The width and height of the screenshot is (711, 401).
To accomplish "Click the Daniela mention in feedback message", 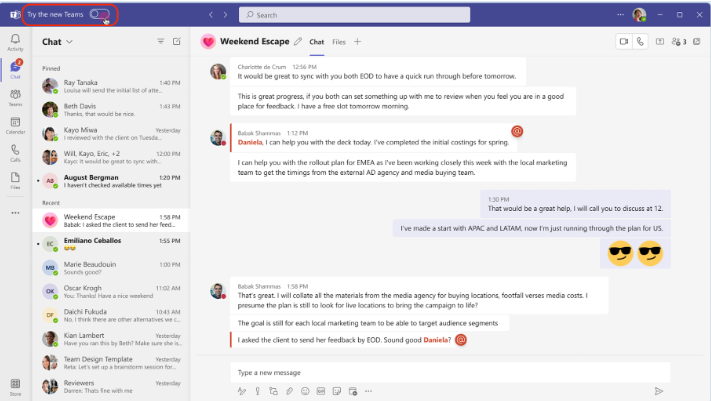I will click(435, 340).
